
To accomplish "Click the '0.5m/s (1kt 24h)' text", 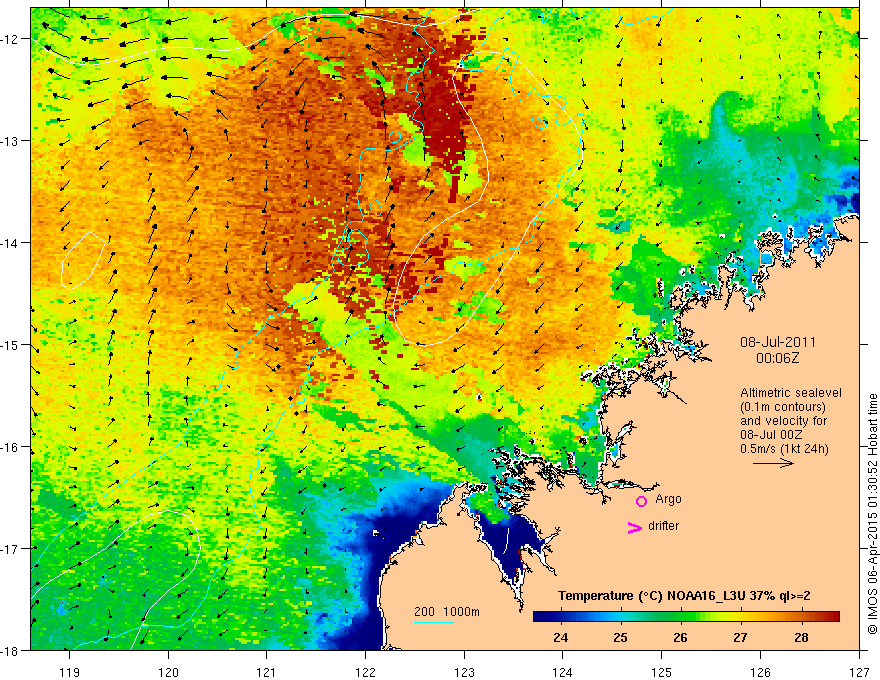I will (784, 449).
